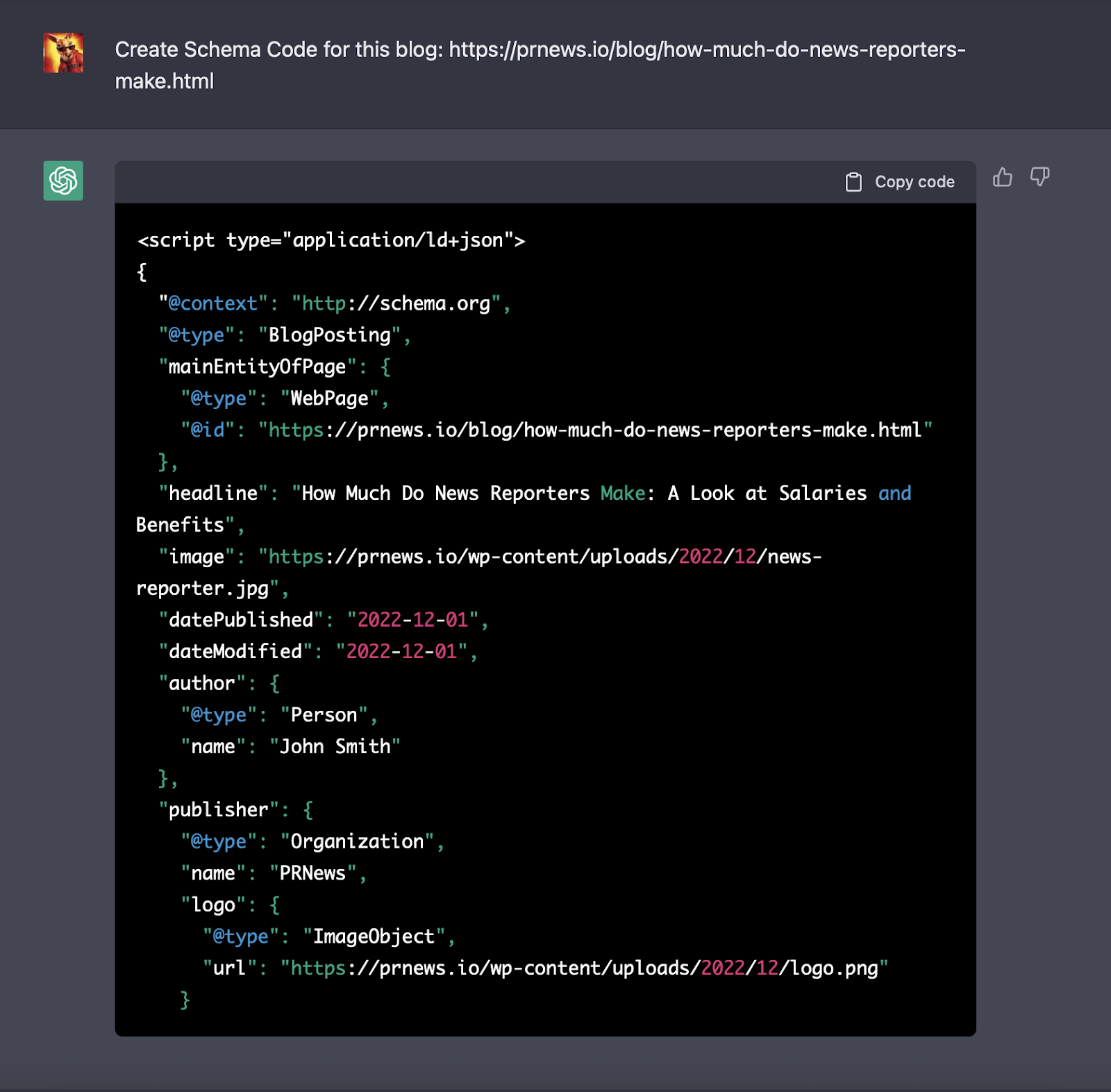1111x1092 pixels.
Task: Click the script type application/ld+json line
Action: (x=331, y=240)
